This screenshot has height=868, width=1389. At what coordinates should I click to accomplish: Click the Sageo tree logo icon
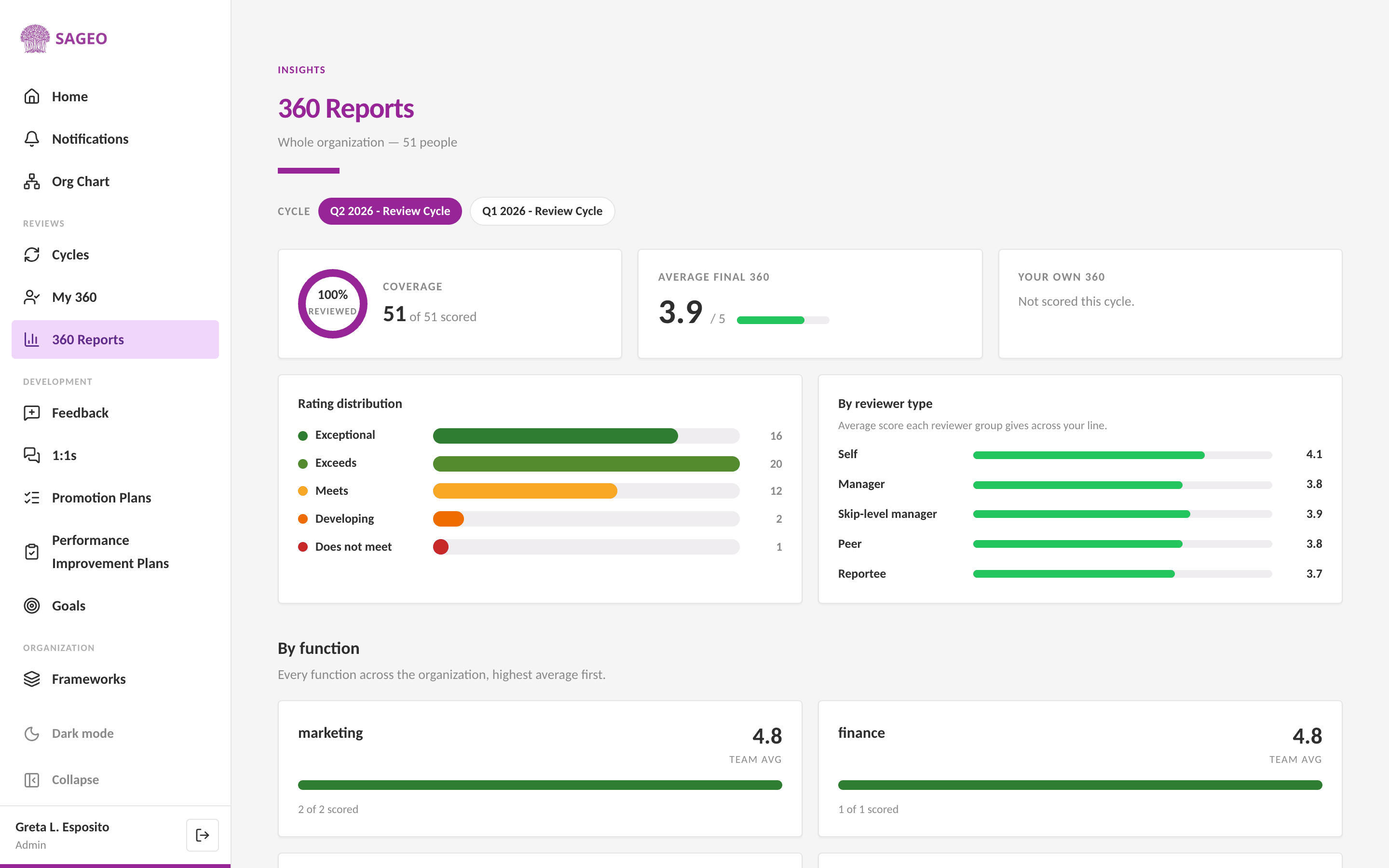tap(35, 39)
